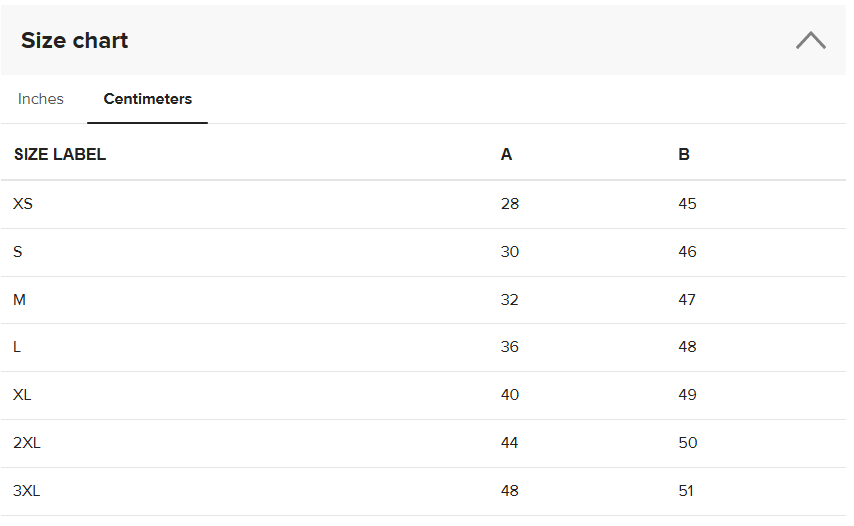Click the B value 49 for XL
The image size is (854, 526).
(x=687, y=395)
